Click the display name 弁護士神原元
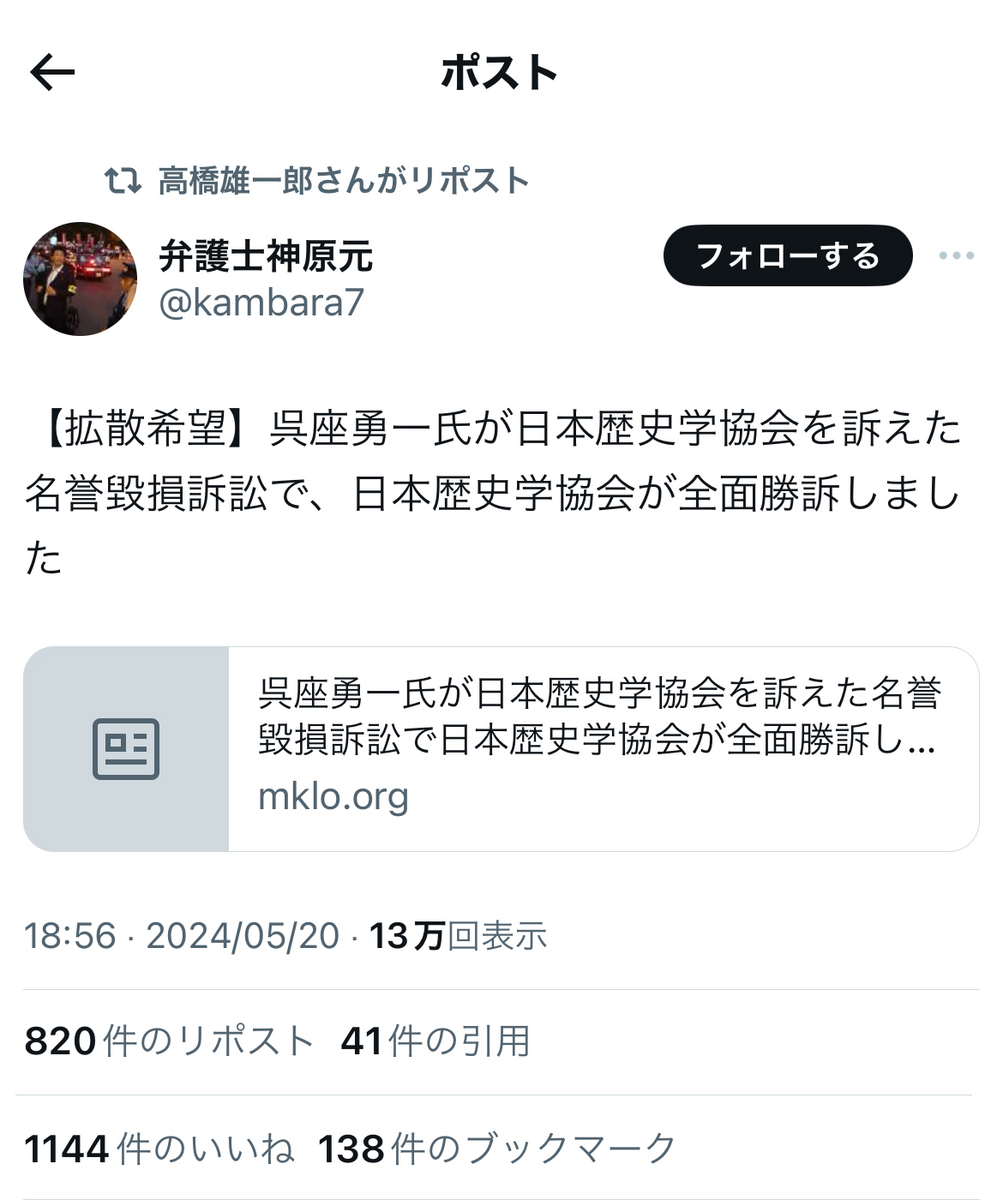Viewport: 1003px width, 1200px height. click(x=266, y=256)
